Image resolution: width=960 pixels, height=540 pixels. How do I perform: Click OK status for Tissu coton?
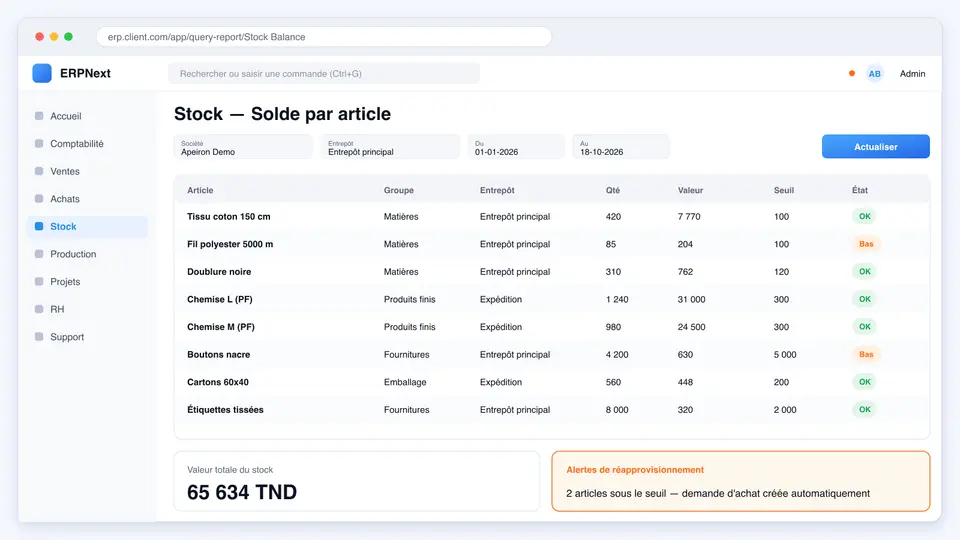coord(864,216)
